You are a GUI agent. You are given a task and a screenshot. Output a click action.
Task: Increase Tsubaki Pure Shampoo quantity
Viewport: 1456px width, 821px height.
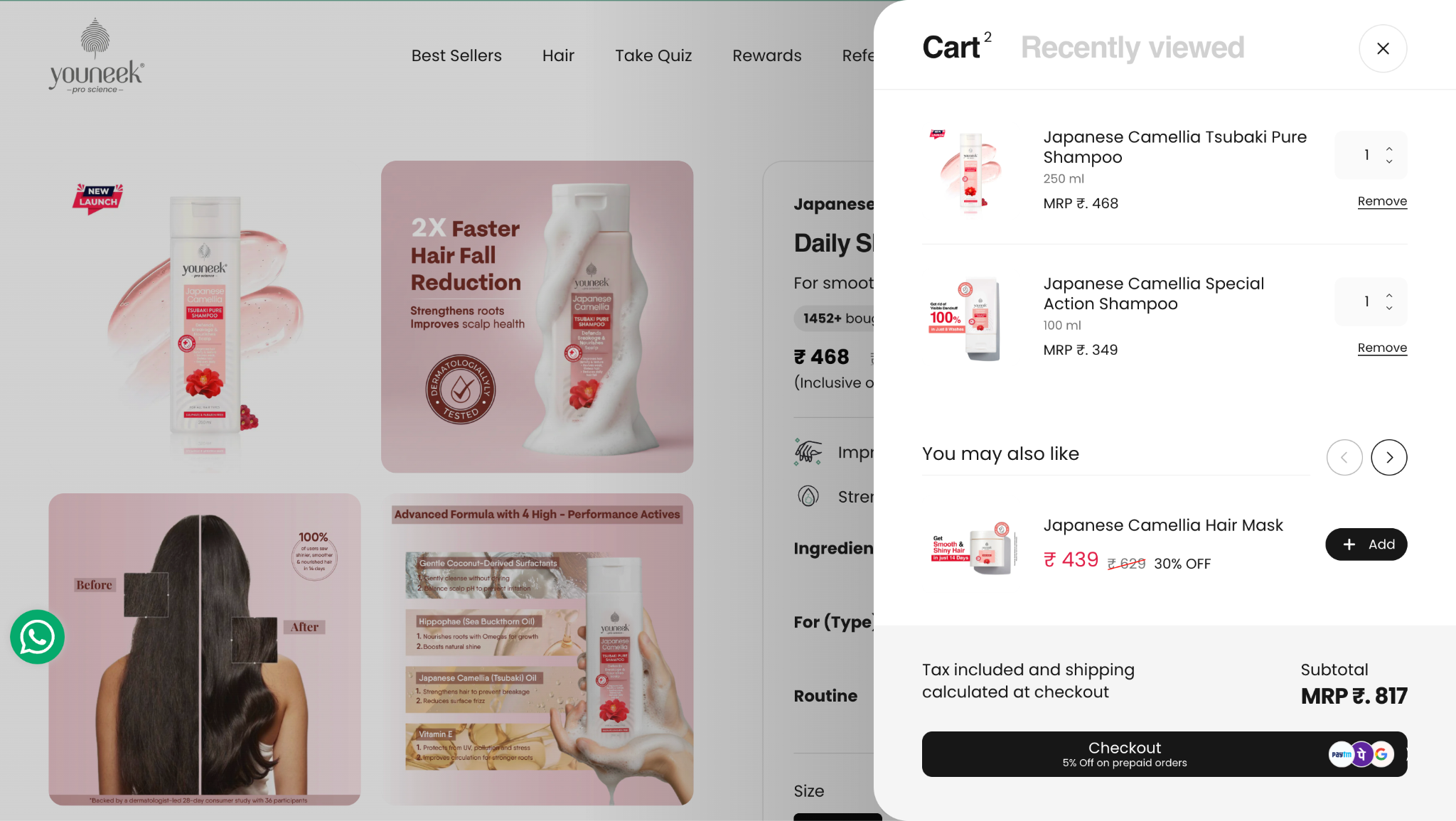pyautogui.click(x=1389, y=149)
